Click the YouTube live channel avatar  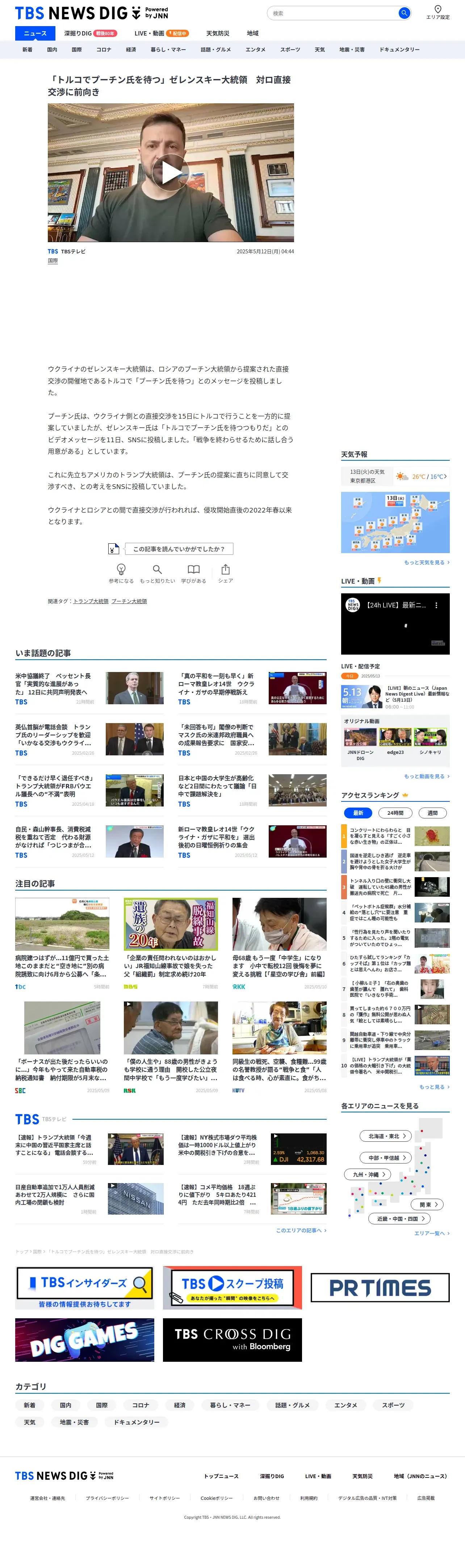(352, 605)
